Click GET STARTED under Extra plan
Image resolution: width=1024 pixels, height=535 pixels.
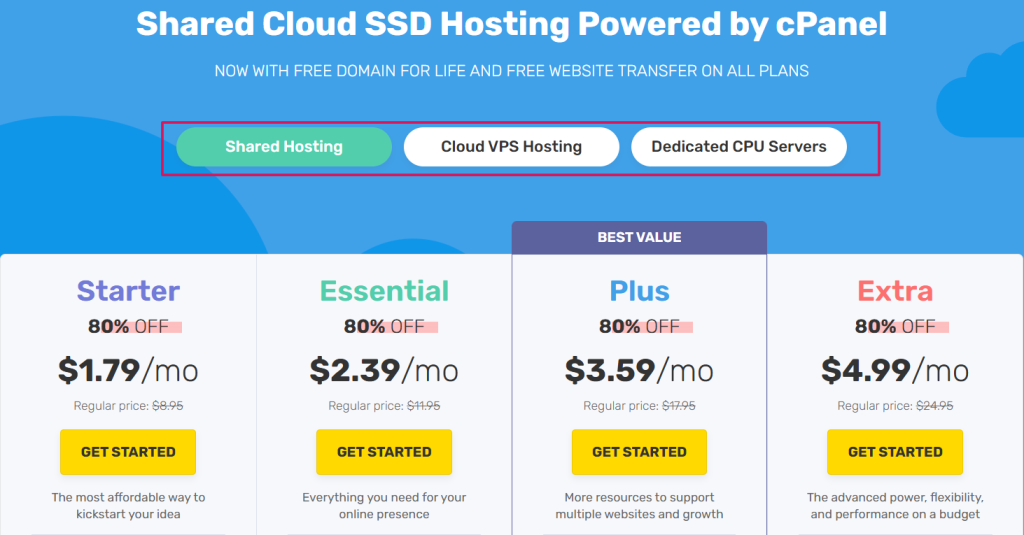(895, 451)
